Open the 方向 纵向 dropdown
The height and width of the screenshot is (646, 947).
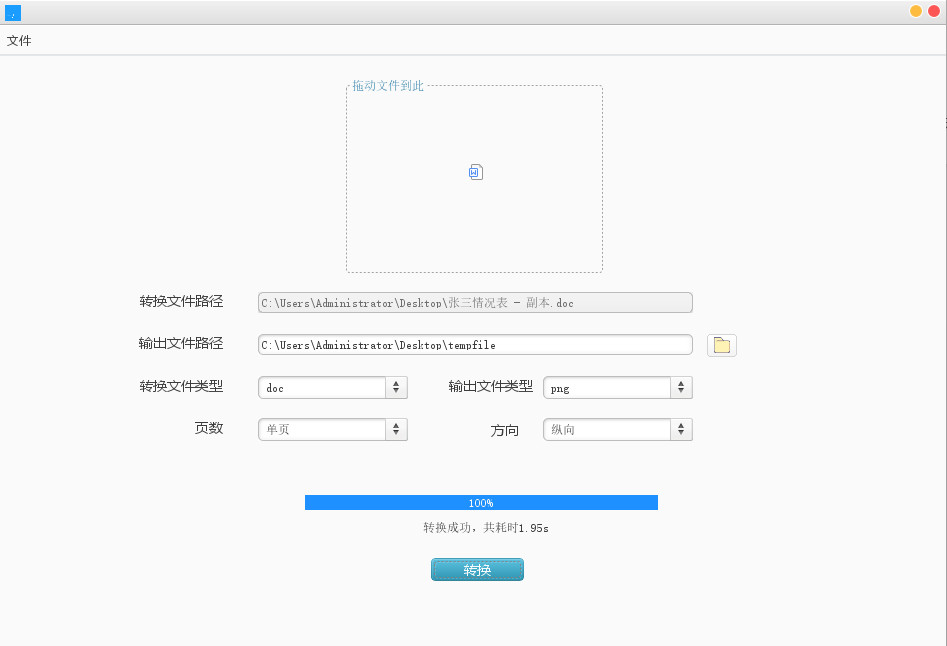coord(618,429)
